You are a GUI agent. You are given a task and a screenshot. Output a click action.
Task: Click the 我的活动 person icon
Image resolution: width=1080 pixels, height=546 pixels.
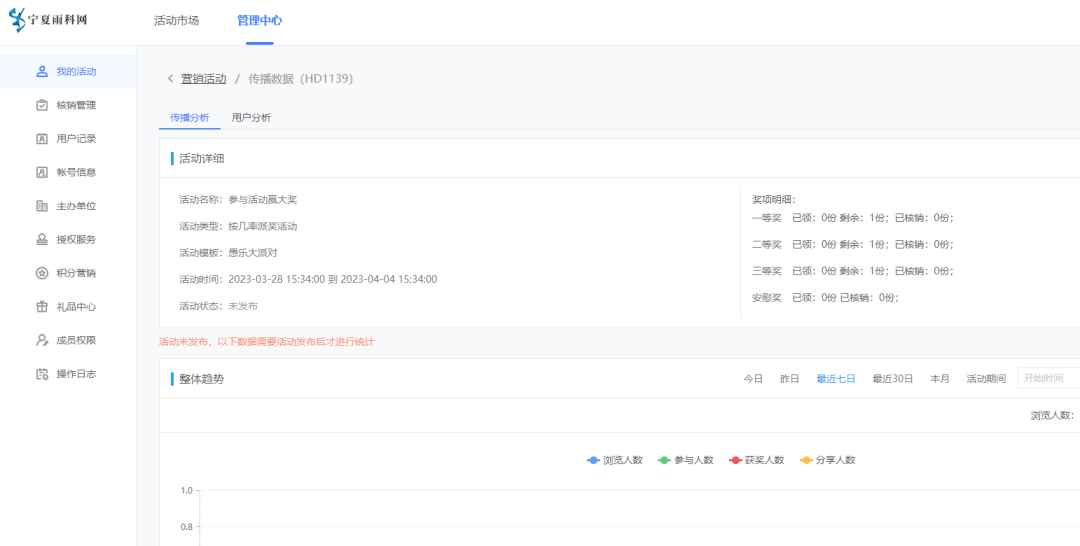point(42,72)
